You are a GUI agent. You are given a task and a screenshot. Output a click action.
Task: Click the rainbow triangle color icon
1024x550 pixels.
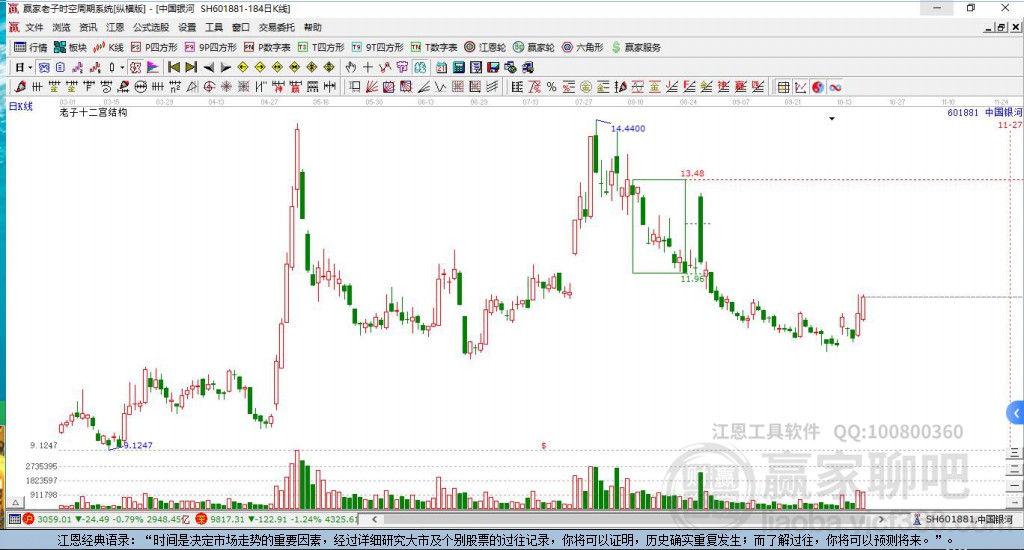point(152,67)
